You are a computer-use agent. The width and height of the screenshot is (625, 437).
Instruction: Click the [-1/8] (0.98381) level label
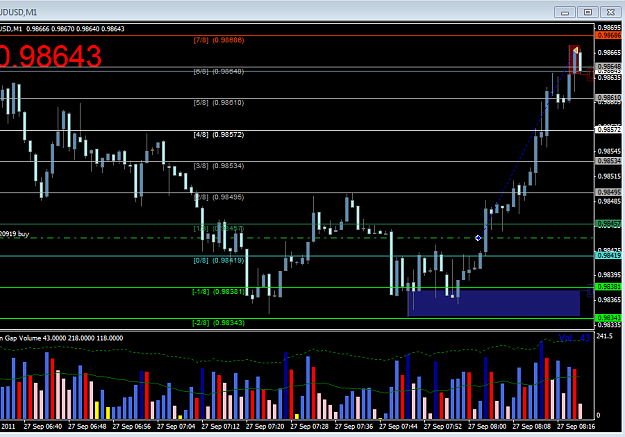click(x=218, y=291)
